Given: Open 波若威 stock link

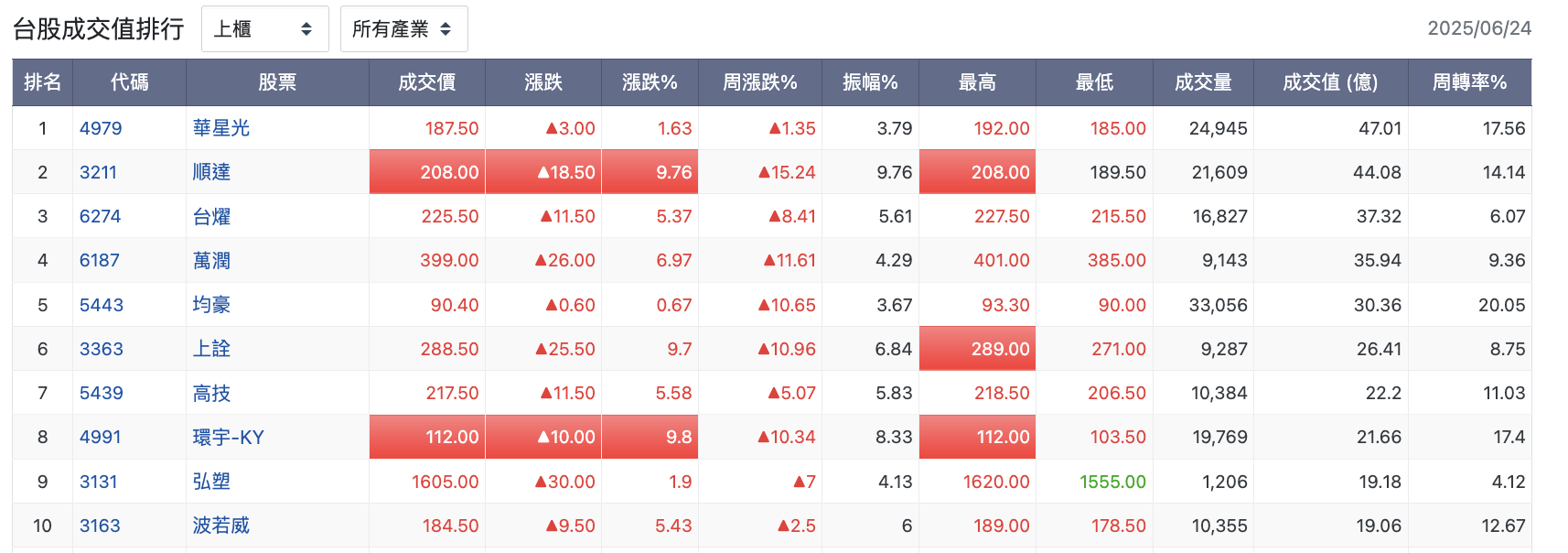Looking at the screenshot, I should [221, 526].
